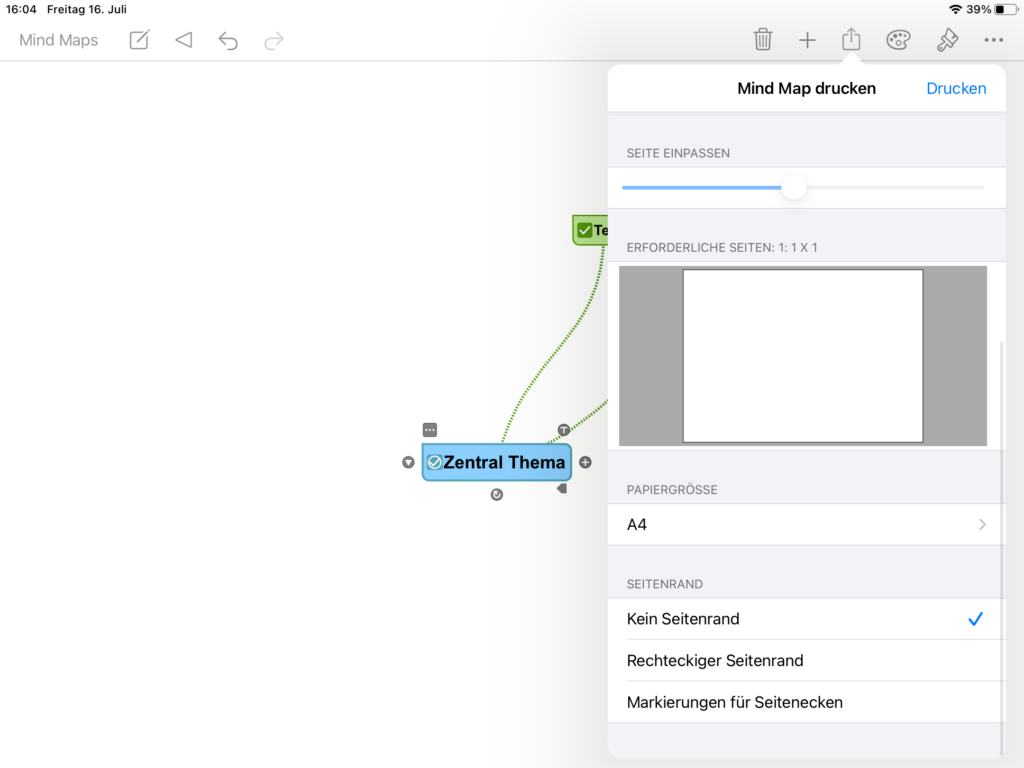The width and height of the screenshot is (1024, 768).
Task: Go back to Mind Maps list
Action: [x=59, y=40]
